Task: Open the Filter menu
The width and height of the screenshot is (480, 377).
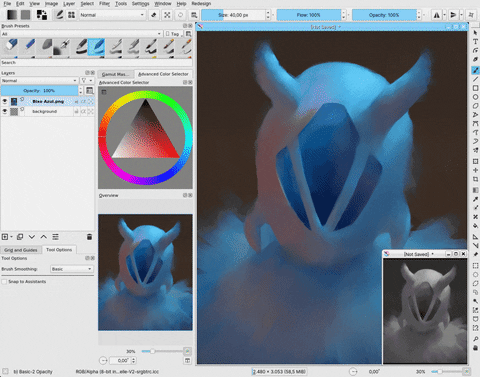Action: (104, 4)
